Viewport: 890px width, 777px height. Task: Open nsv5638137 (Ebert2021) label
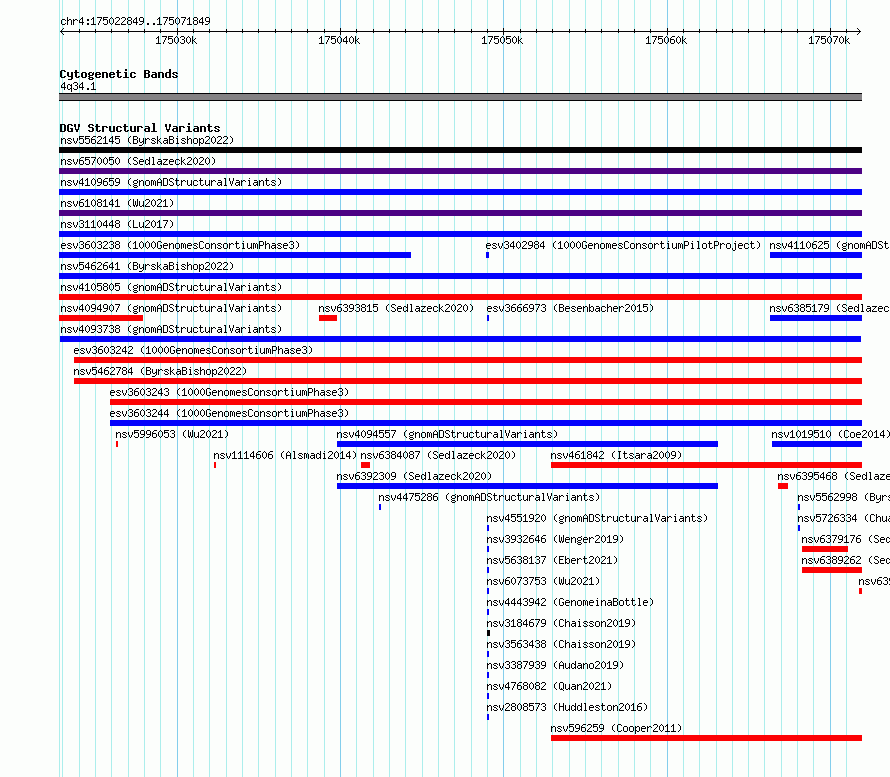pos(552,560)
